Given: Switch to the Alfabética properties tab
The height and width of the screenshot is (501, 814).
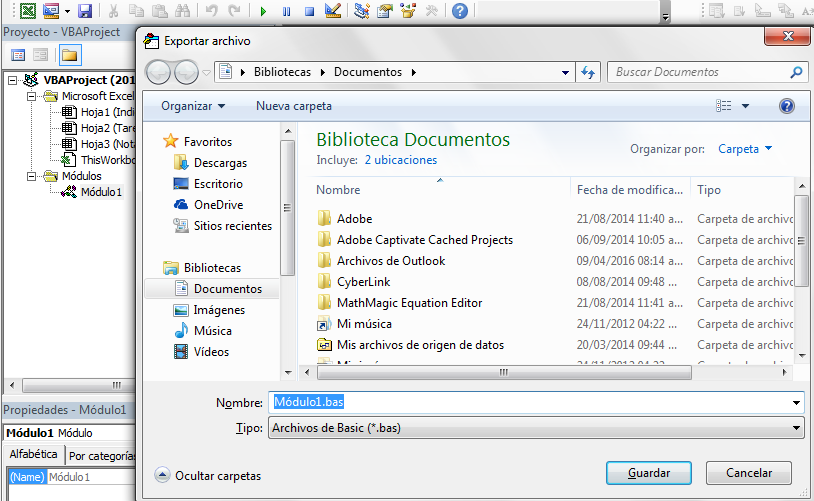Looking at the screenshot, I should (33, 454).
